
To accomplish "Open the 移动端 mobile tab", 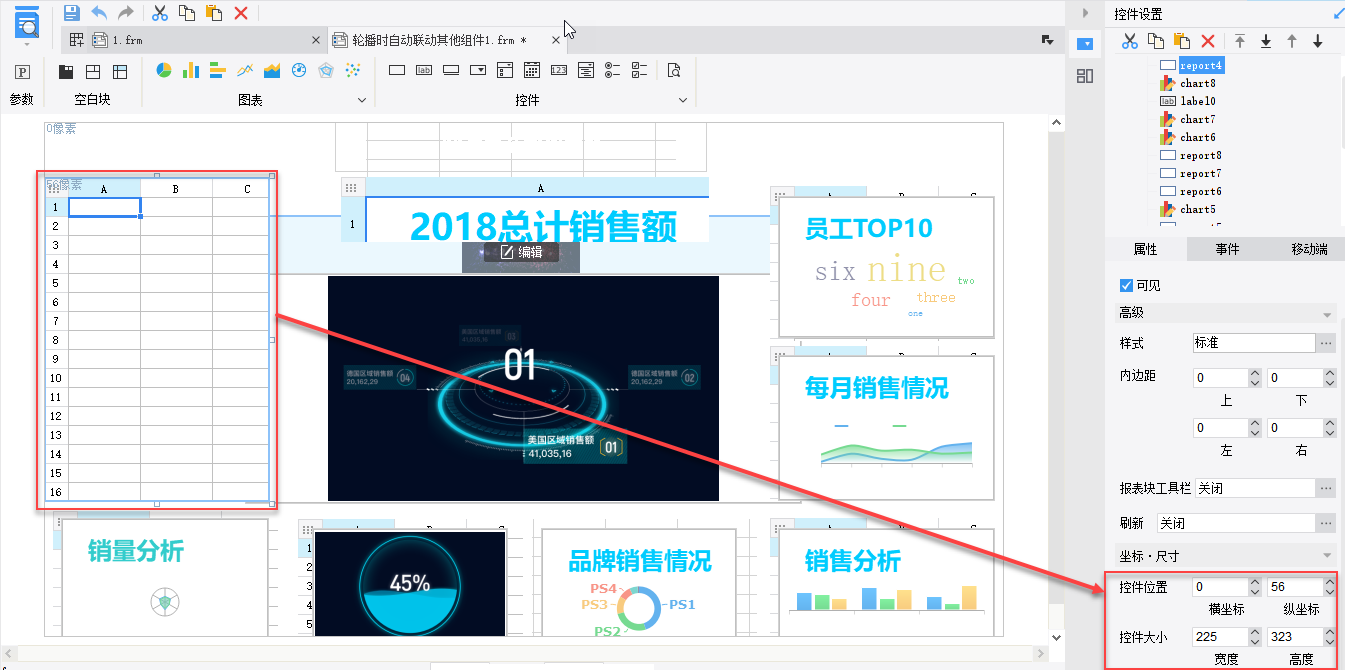I will point(1309,249).
